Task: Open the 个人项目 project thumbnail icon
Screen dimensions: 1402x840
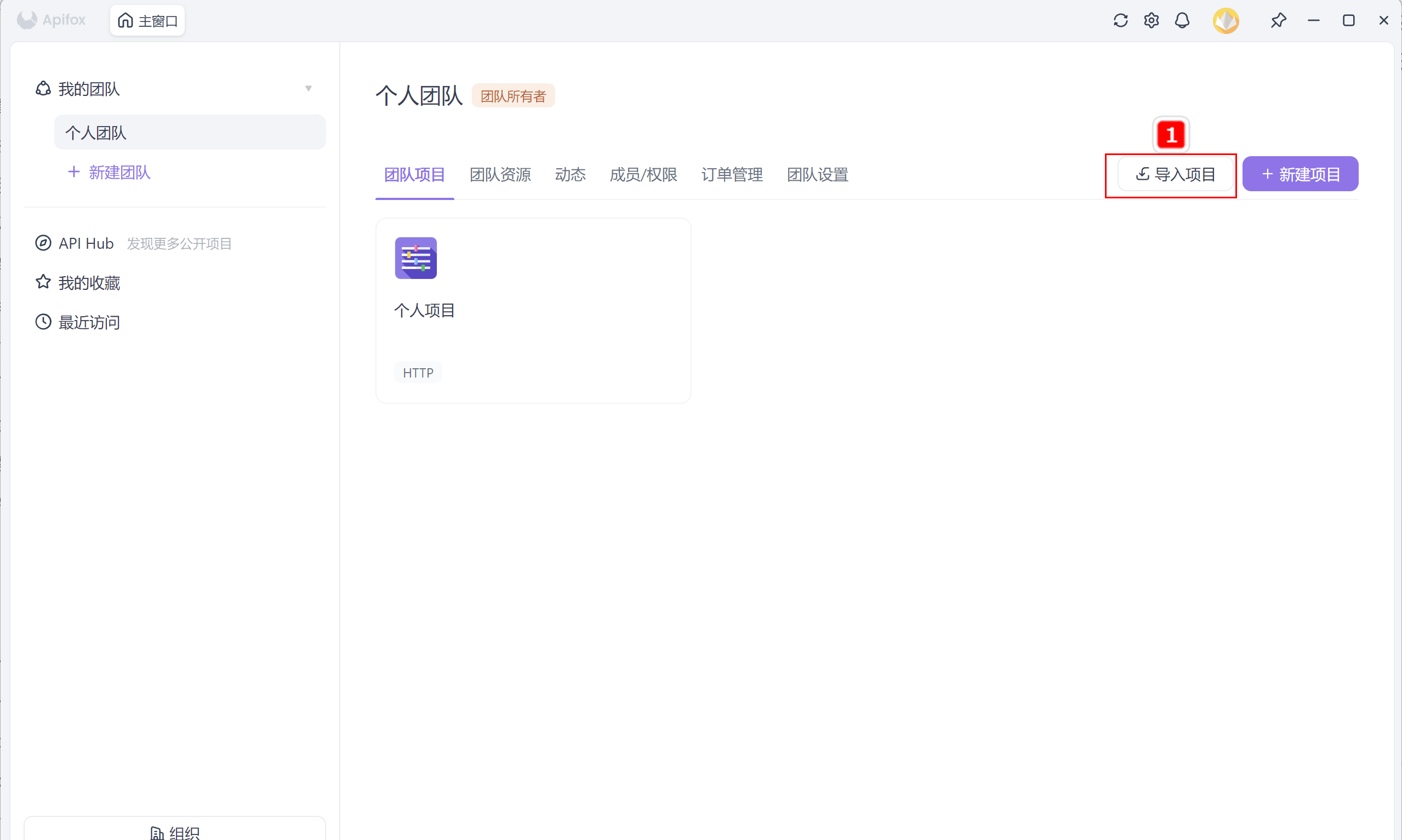Action: click(415, 258)
